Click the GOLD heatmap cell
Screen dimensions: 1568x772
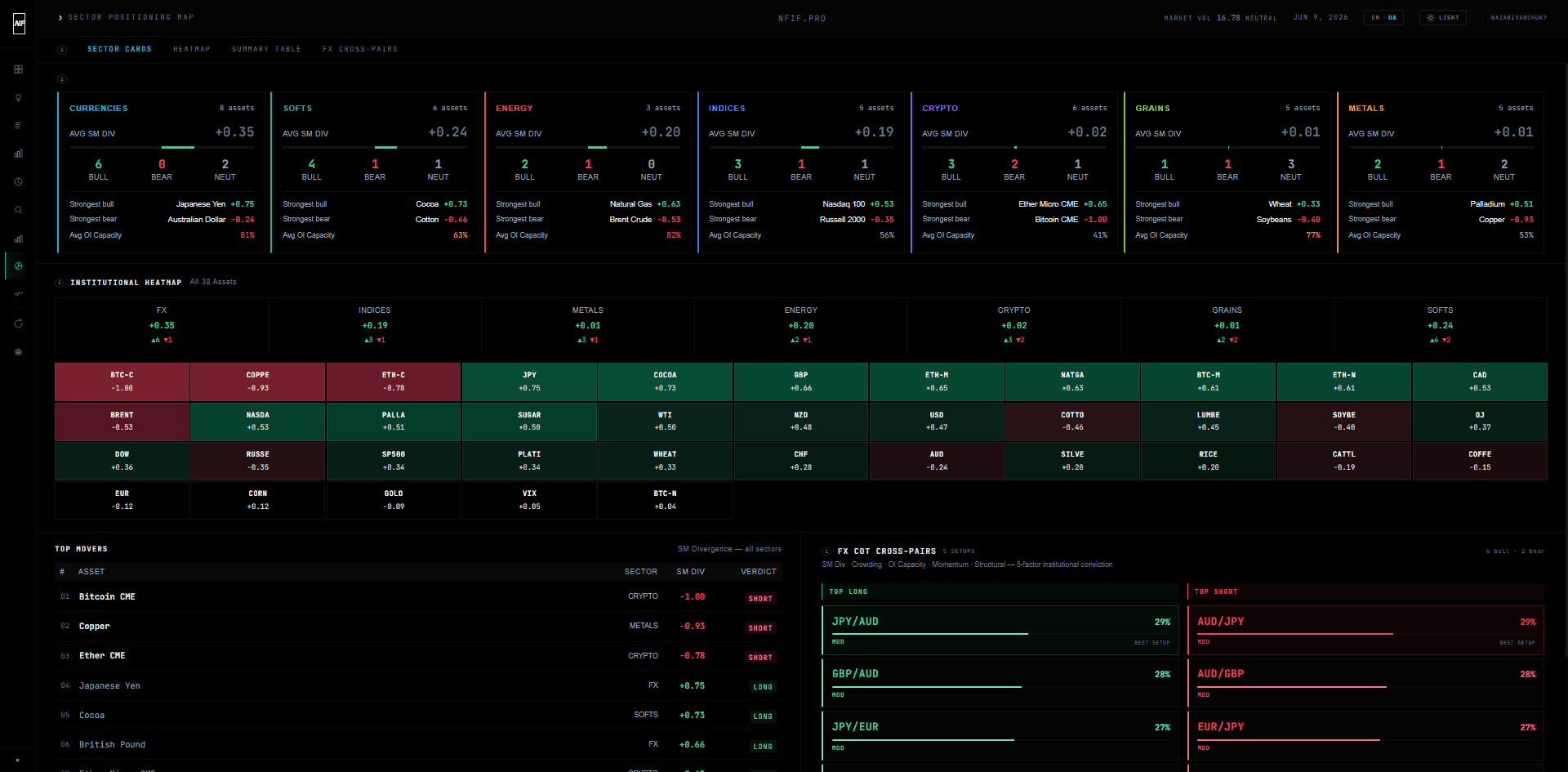(x=394, y=500)
